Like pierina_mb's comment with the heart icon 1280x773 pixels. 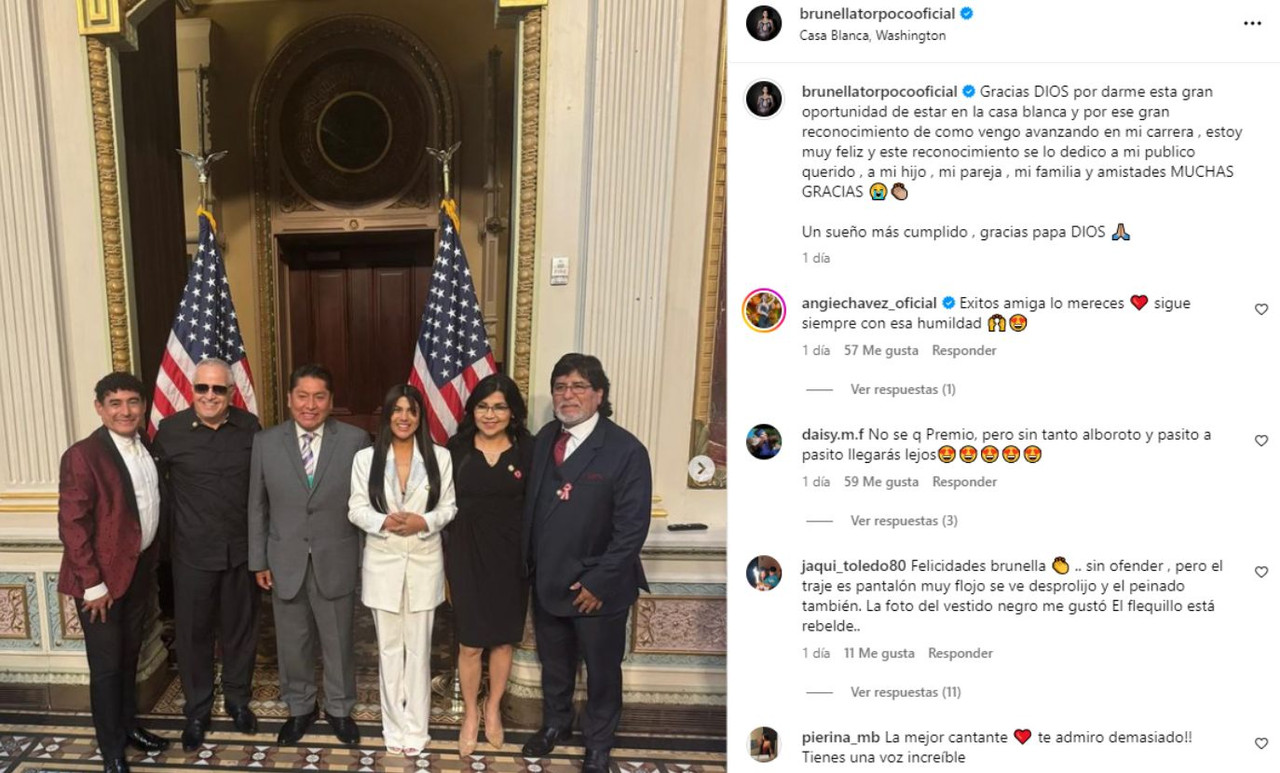click(1261, 744)
